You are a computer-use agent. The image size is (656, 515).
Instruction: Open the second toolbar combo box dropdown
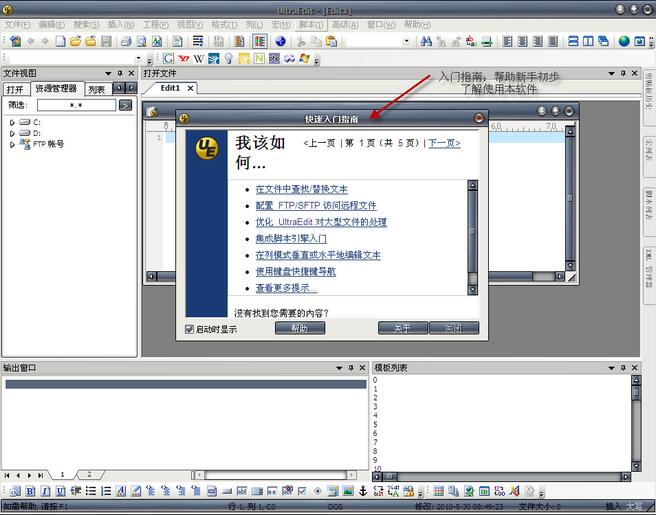pyautogui.click(x=138, y=59)
